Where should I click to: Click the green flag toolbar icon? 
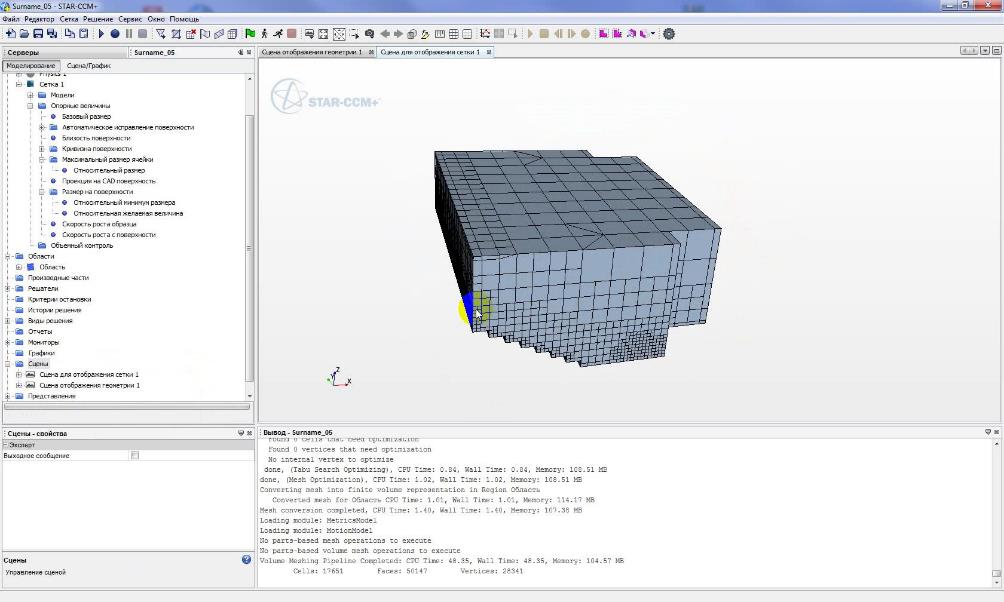(x=250, y=33)
